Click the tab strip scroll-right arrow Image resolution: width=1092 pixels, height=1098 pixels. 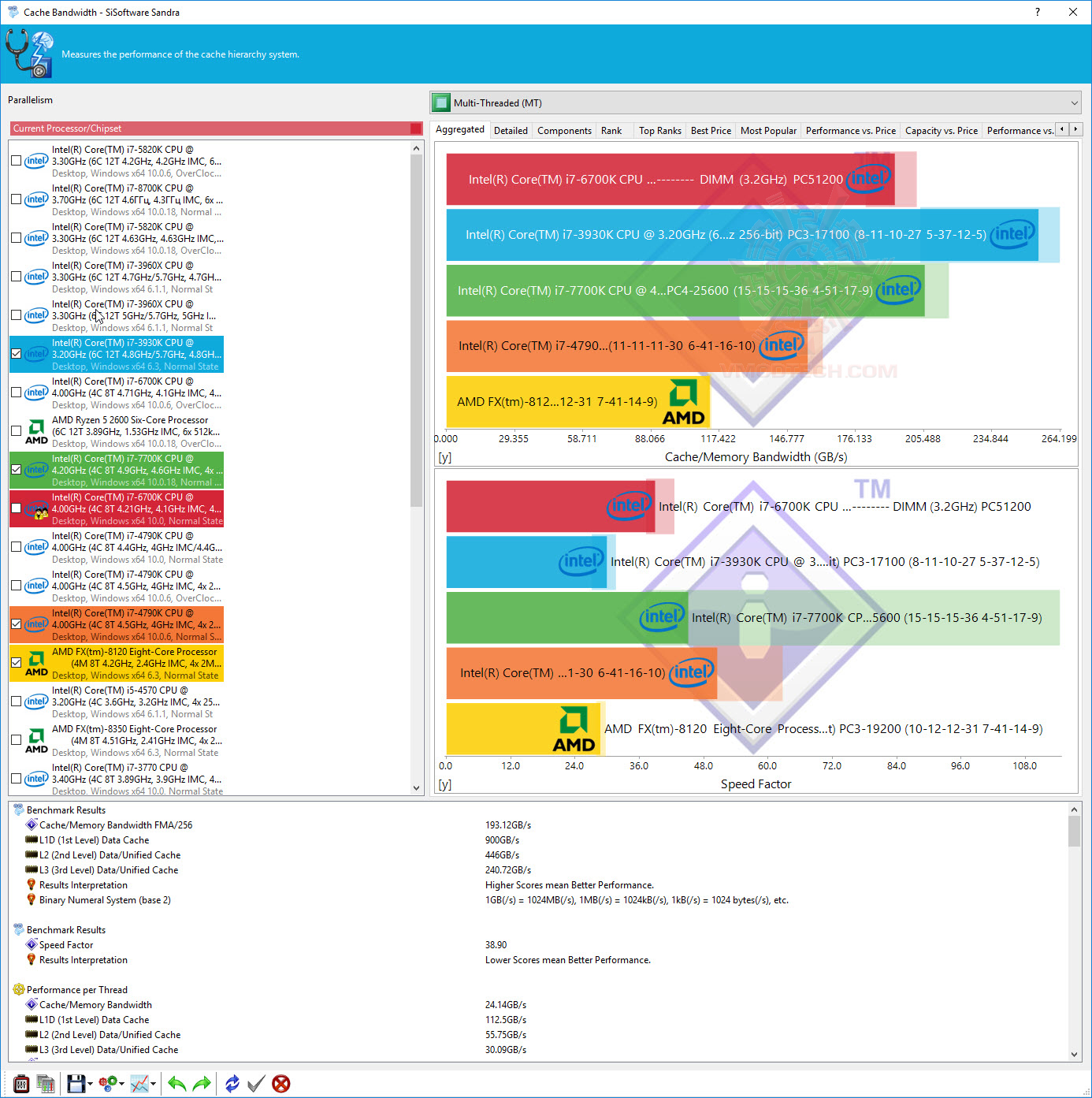(1075, 128)
